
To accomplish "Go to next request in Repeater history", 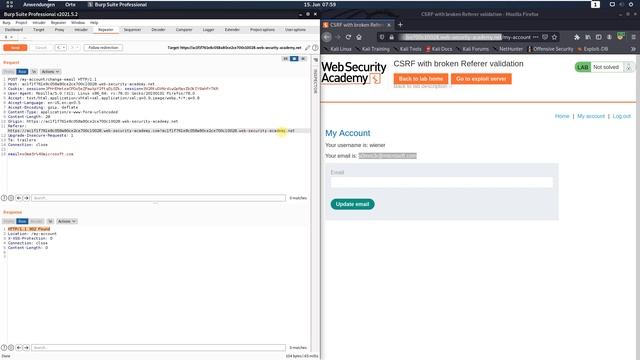I will (x=74, y=48).
